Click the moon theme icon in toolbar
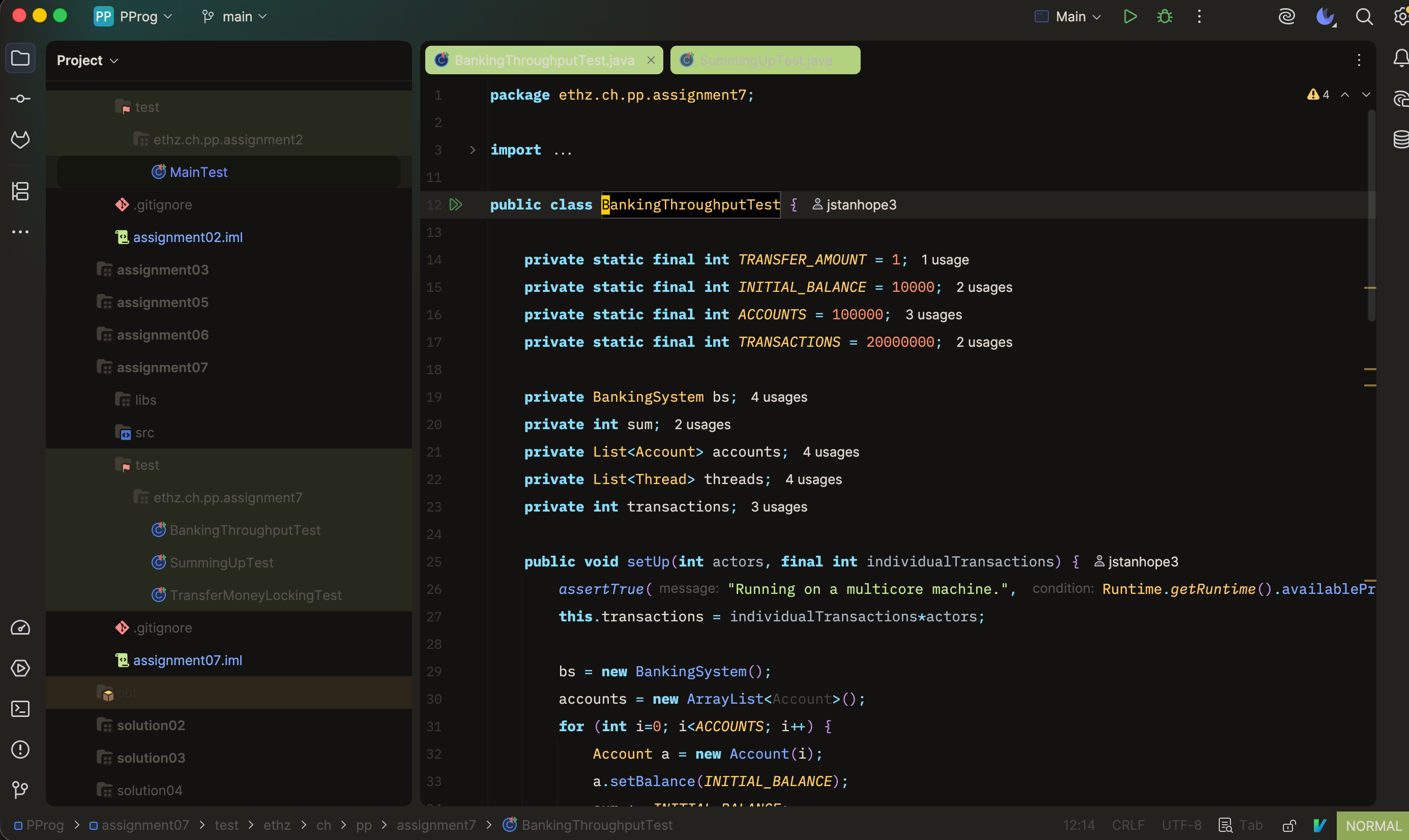The height and width of the screenshot is (840, 1409). click(1326, 16)
